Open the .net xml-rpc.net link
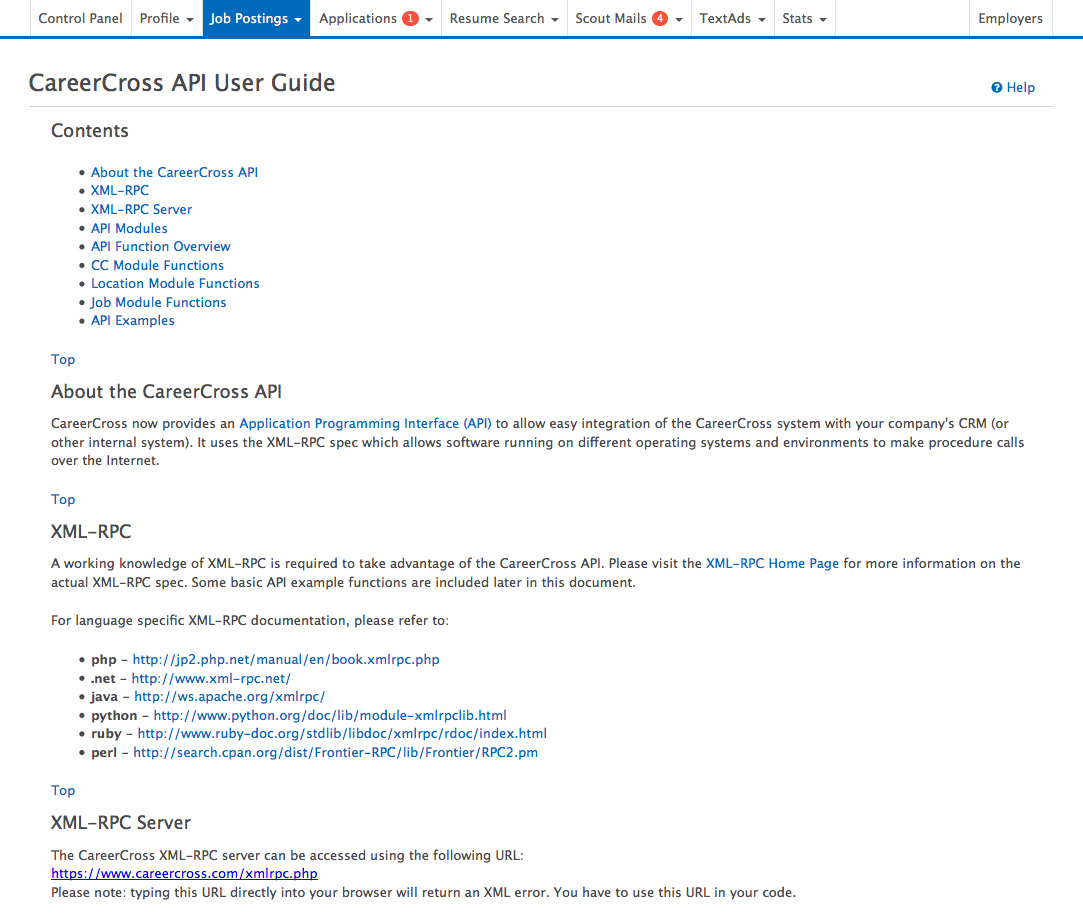Image resolution: width=1083 pixels, height=919 pixels. (211, 679)
